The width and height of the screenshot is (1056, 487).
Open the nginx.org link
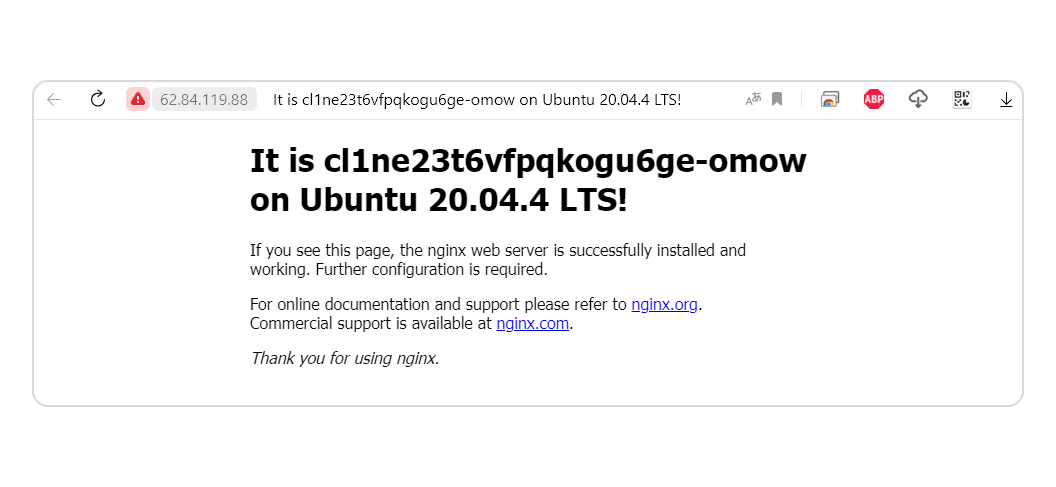click(664, 304)
